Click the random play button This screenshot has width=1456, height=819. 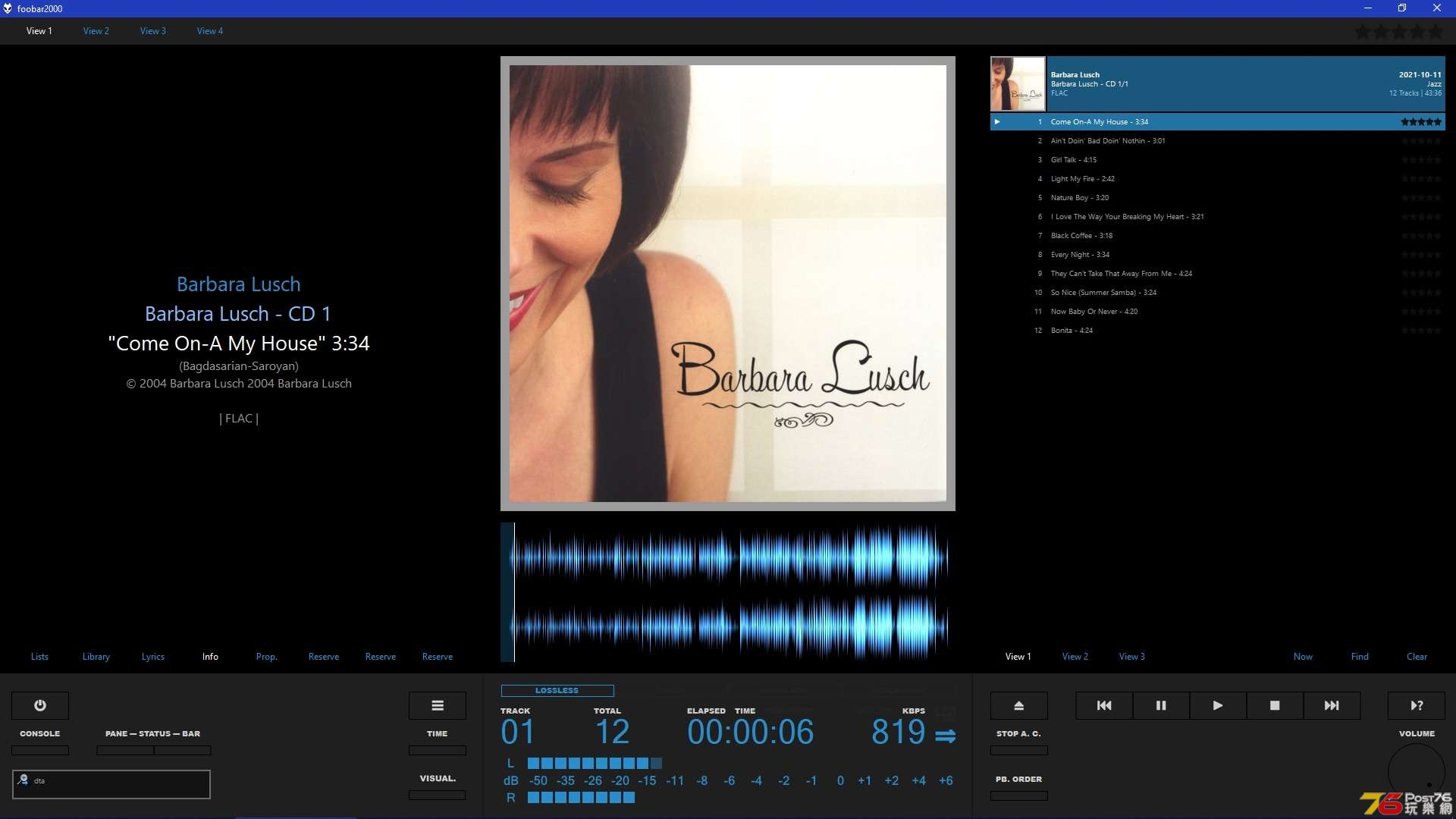click(1417, 705)
